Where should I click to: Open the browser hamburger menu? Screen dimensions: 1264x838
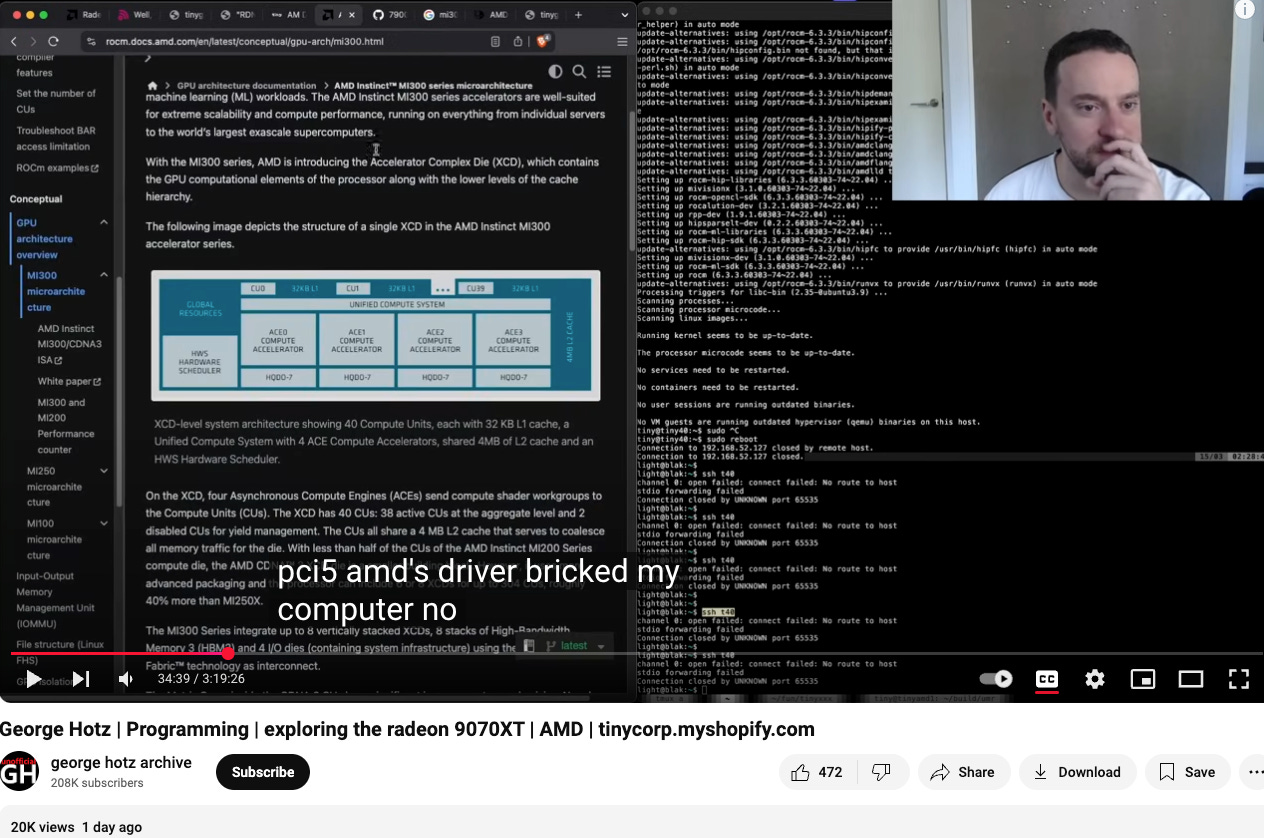(x=622, y=42)
